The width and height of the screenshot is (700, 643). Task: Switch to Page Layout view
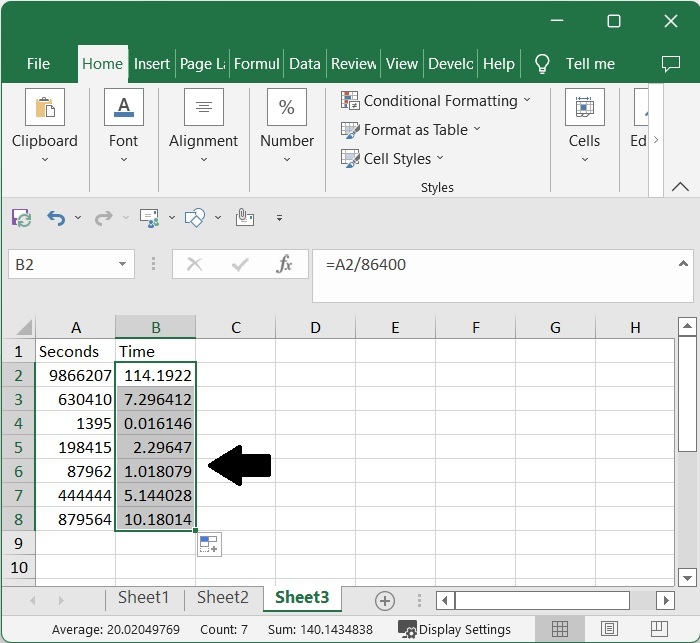[607, 629]
